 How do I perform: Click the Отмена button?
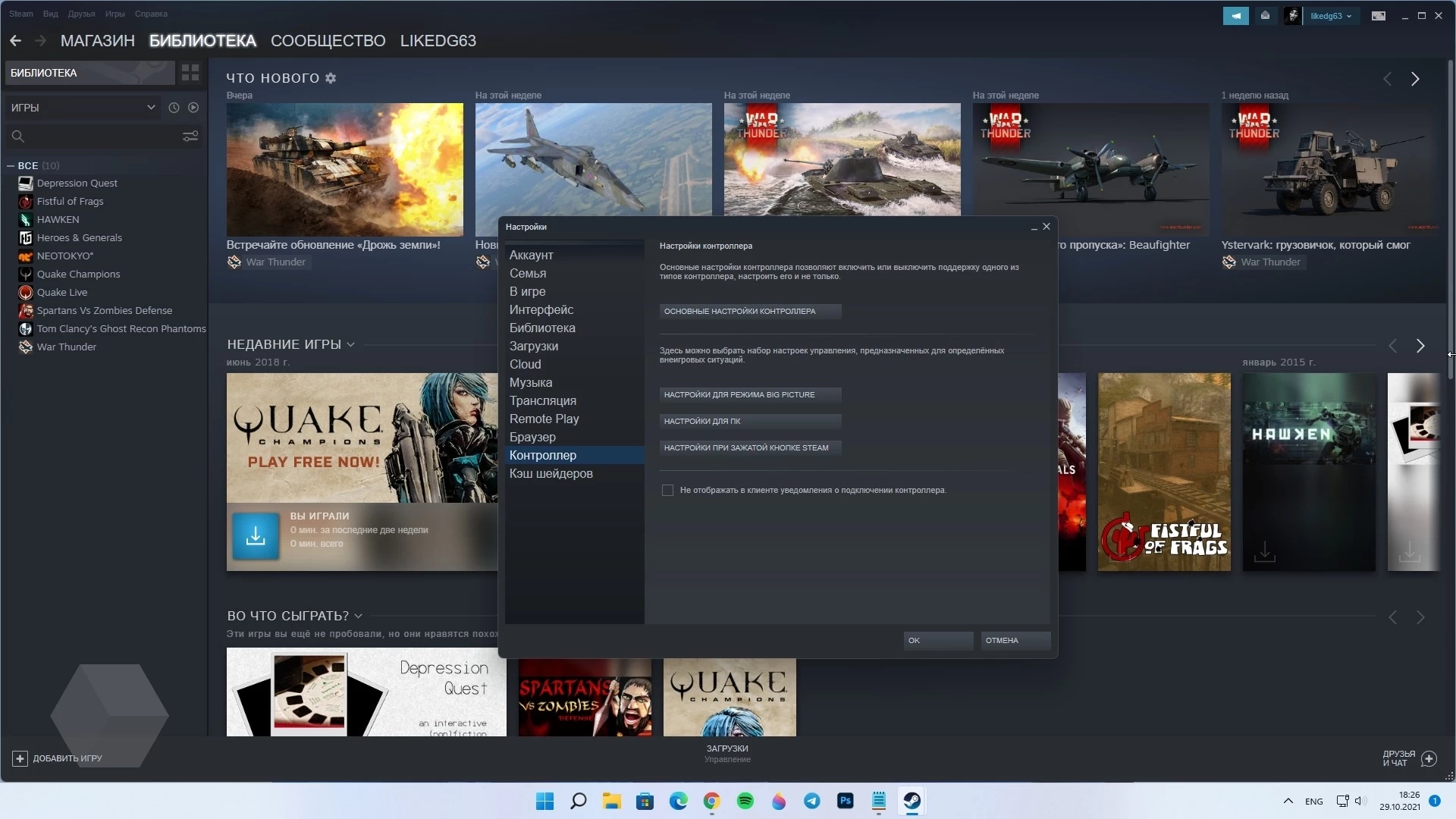(x=1015, y=641)
